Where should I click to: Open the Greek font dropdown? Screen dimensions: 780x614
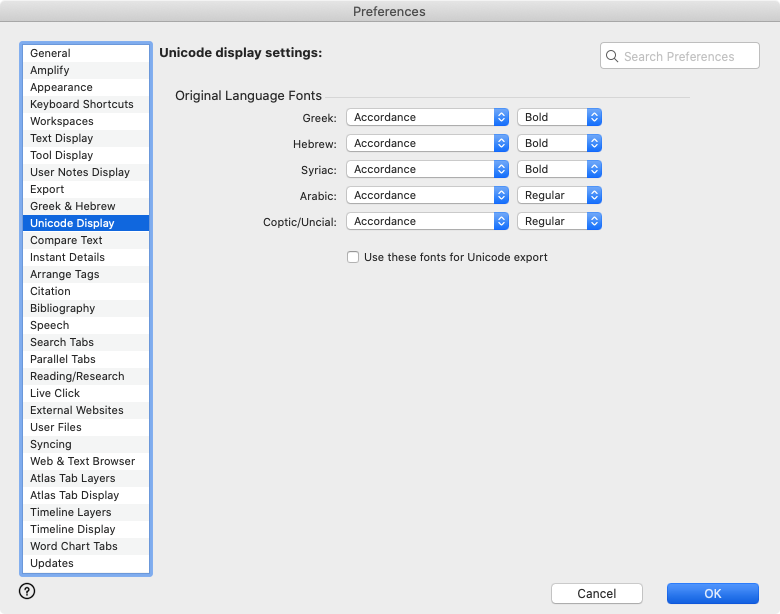click(427, 117)
